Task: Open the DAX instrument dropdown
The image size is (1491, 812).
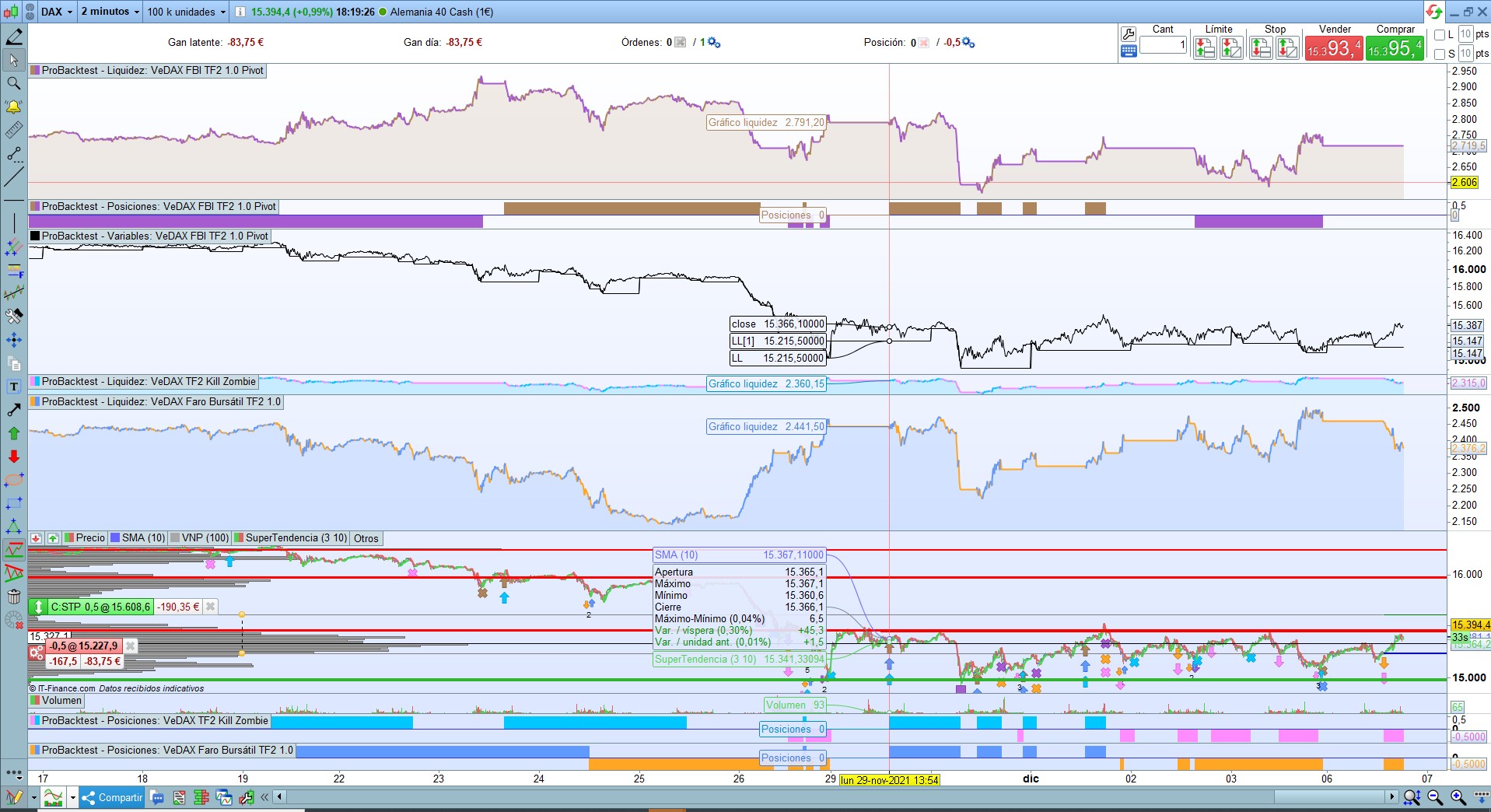Action: [x=57, y=12]
